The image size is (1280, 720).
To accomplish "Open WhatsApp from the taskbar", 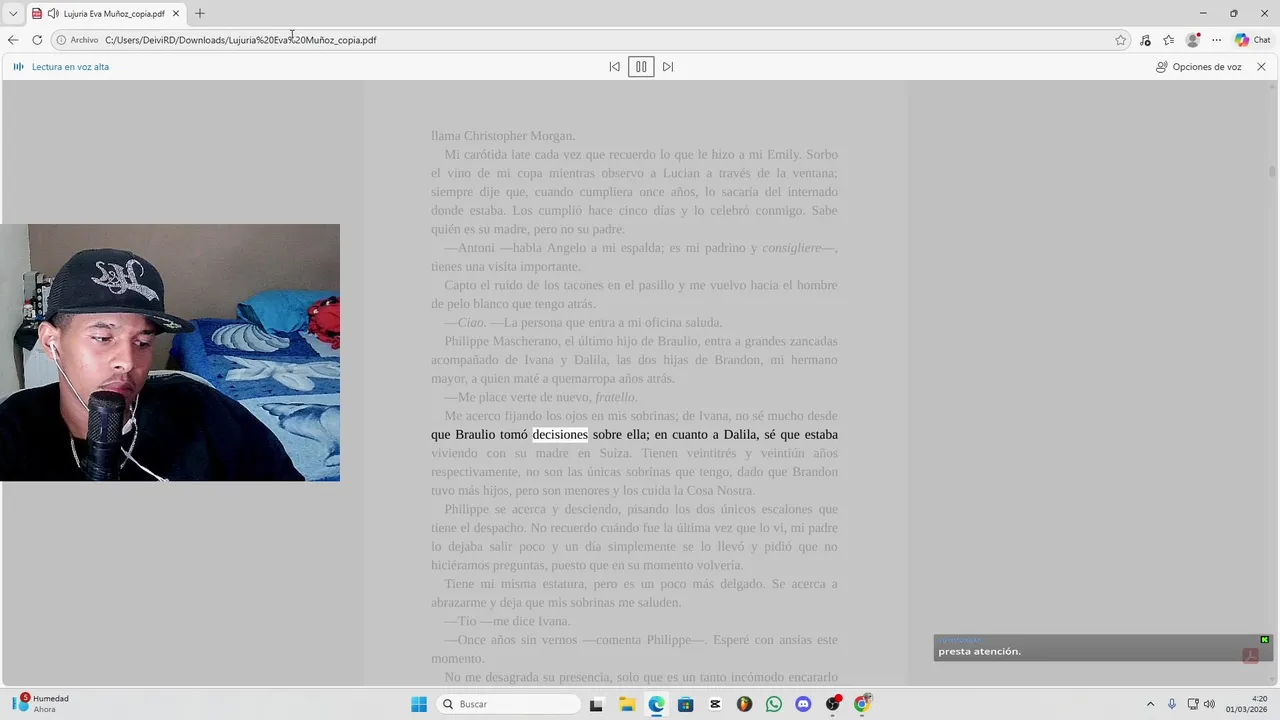I will [x=774, y=704].
